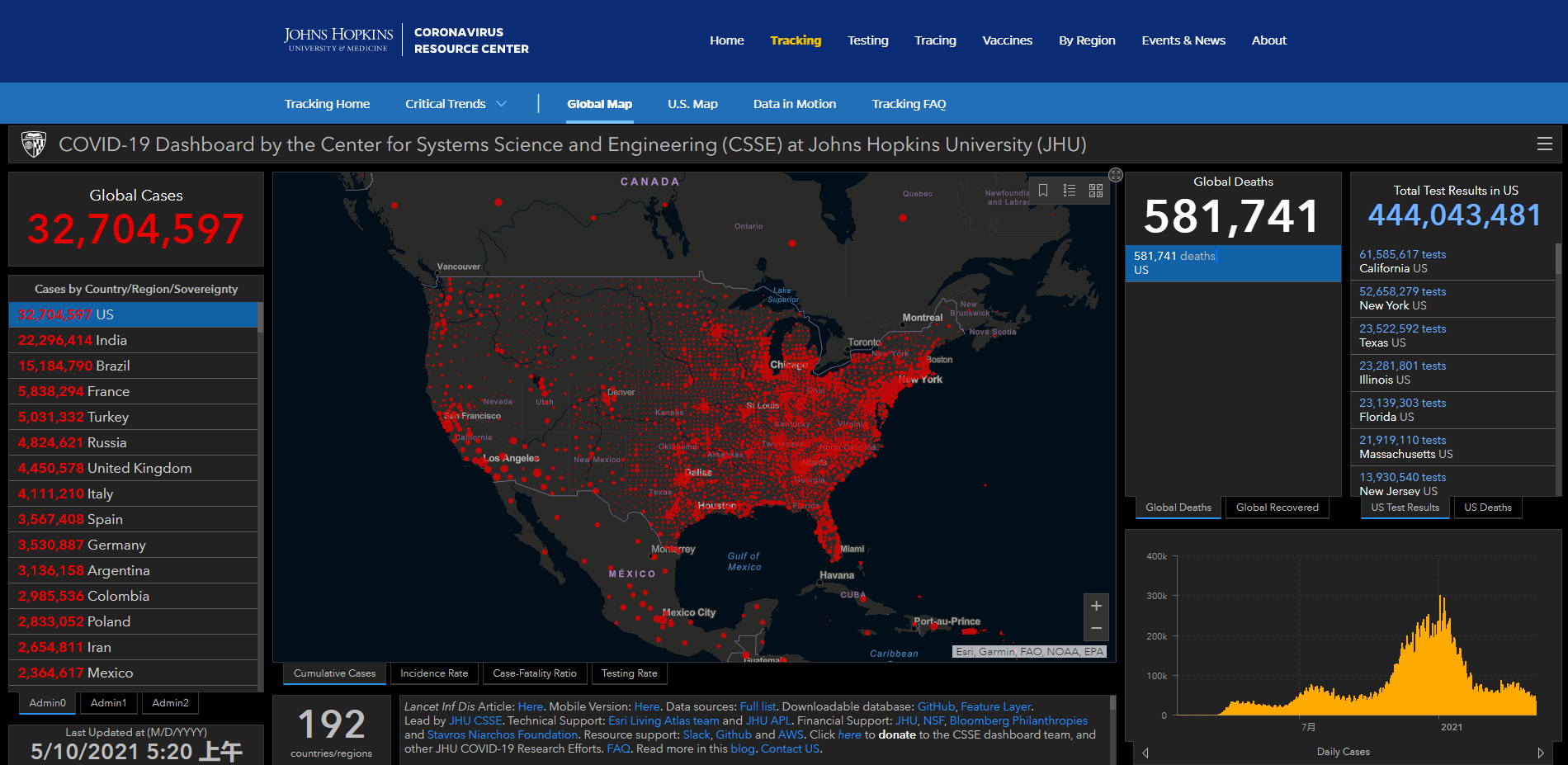Select Russia in the country list
Viewport: 1568px width, 765px height.
click(x=134, y=442)
